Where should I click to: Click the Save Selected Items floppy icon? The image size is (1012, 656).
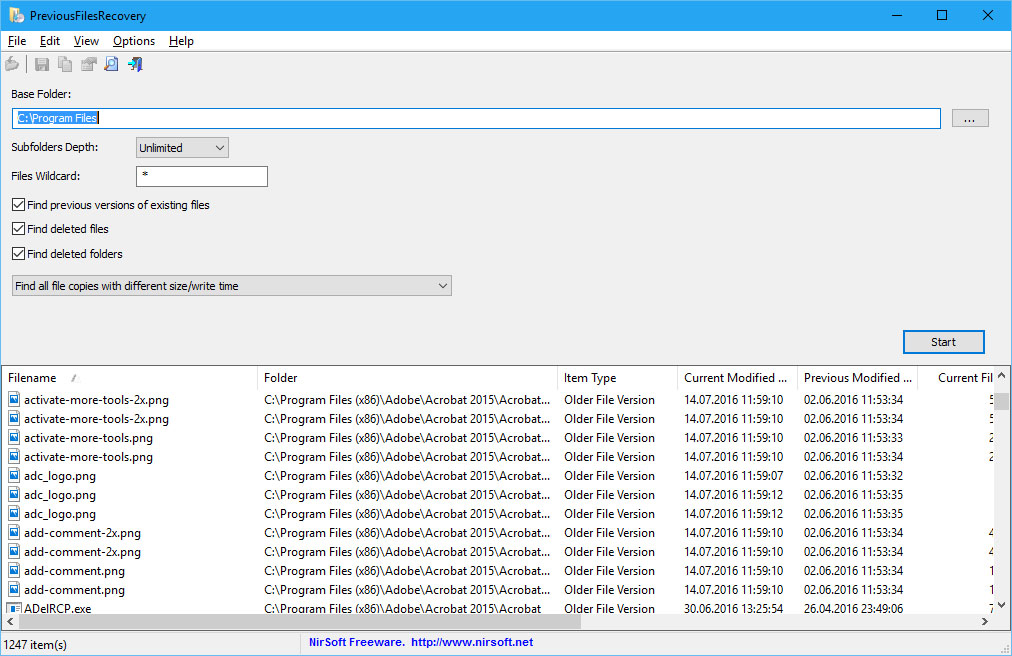click(x=42, y=64)
